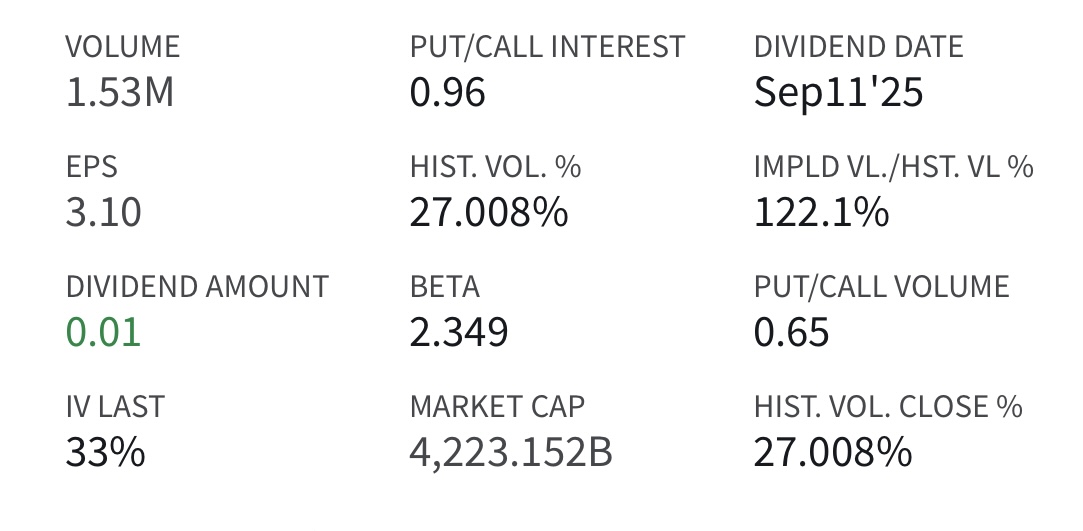Click the Sep11'25 dividend date value
Screen dimensions: 1083x531
838,92
